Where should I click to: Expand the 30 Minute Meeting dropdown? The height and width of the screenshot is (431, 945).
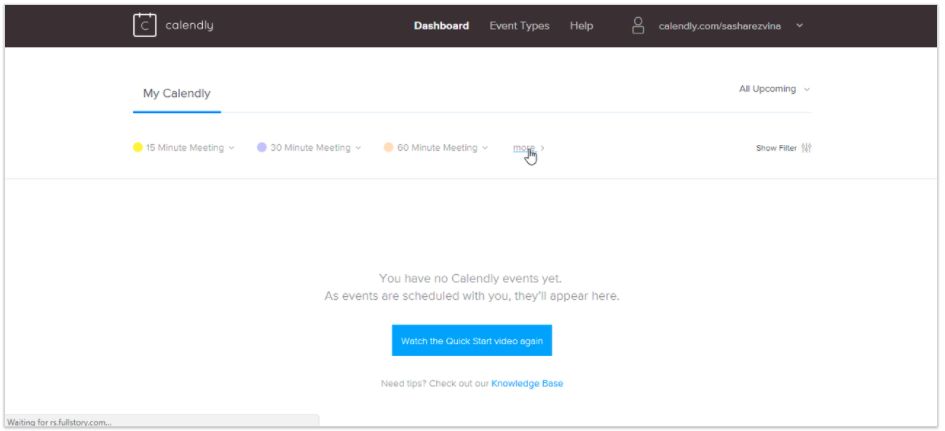coord(358,148)
